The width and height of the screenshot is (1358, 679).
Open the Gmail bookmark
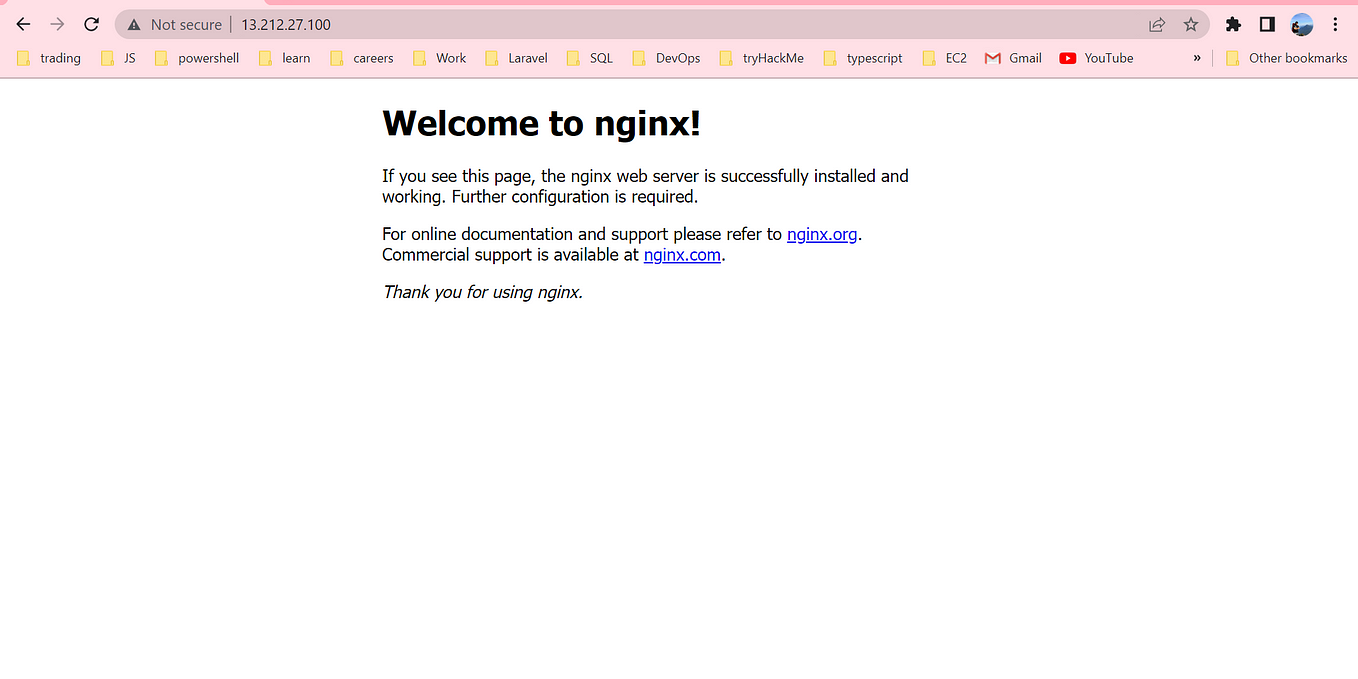coord(1013,58)
